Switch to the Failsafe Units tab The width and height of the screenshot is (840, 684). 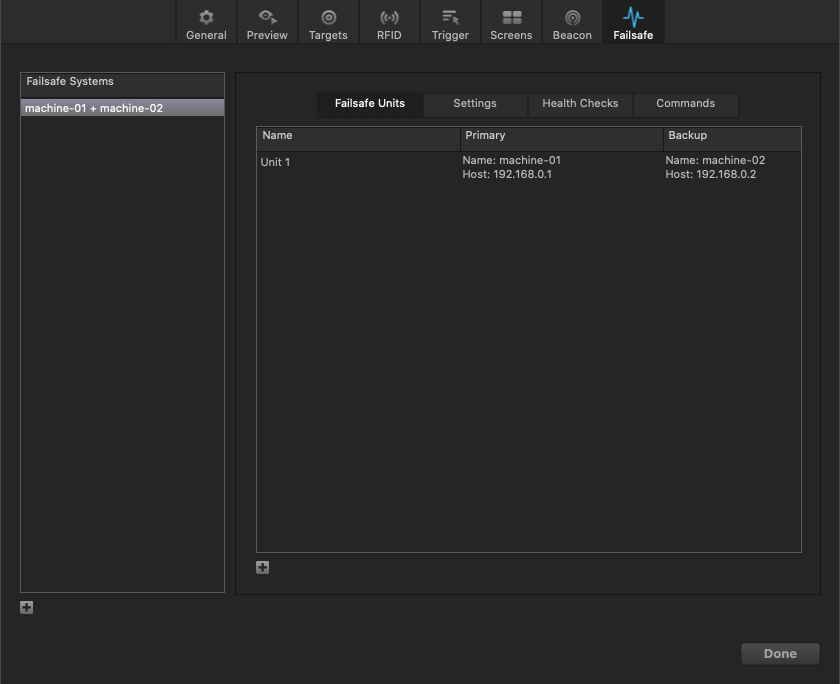[x=370, y=104]
